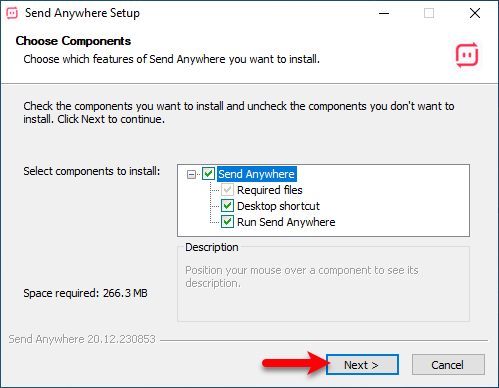Toggle the Desktop shortcut checkbox
The width and height of the screenshot is (499, 388).
coord(227,206)
